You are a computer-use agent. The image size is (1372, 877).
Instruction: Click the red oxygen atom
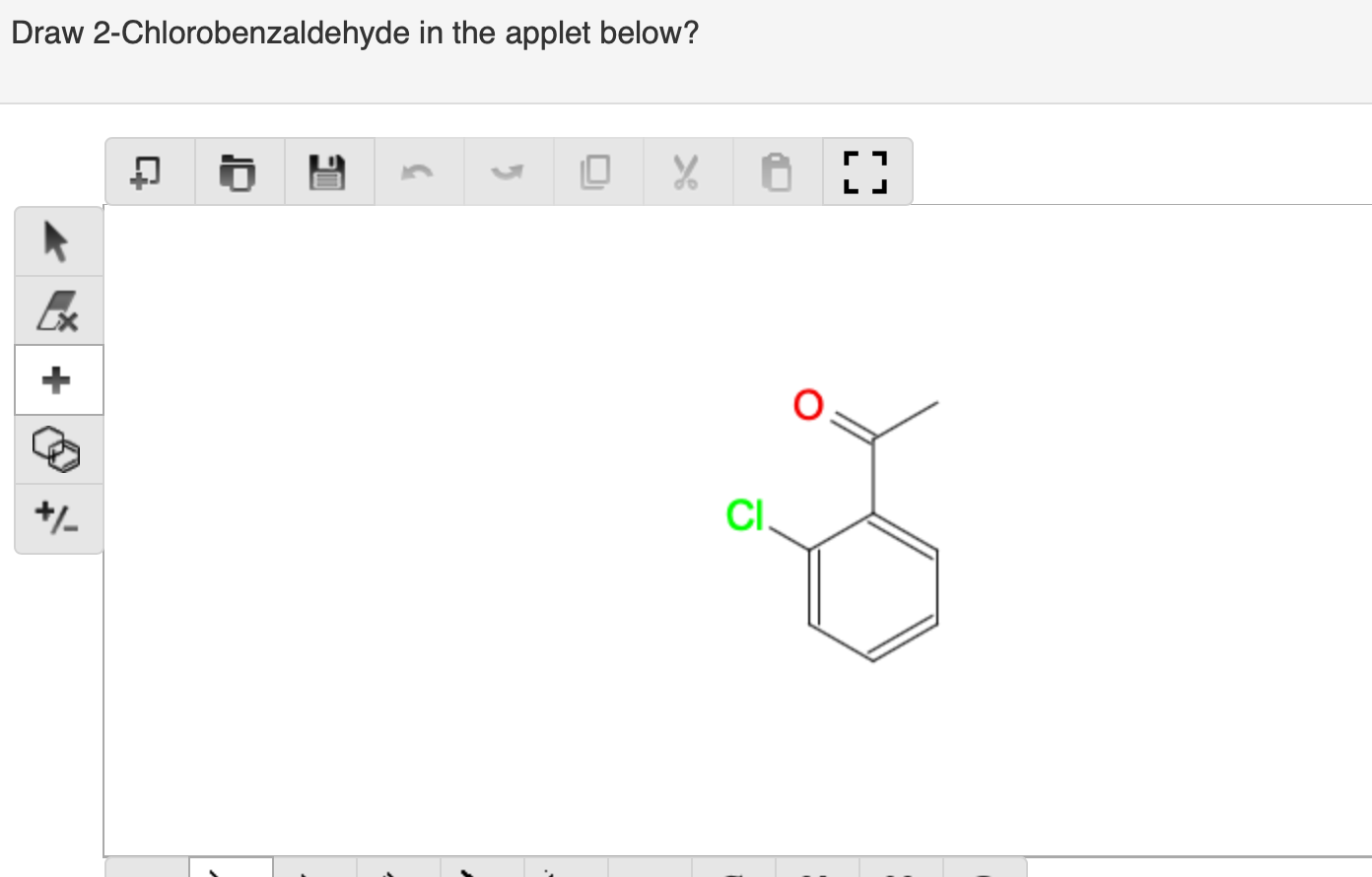pyautogui.click(x=807, y=405)
